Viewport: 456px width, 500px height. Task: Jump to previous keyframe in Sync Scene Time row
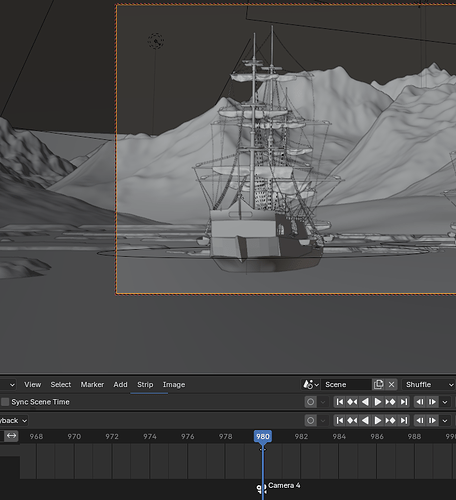(352, 402)
